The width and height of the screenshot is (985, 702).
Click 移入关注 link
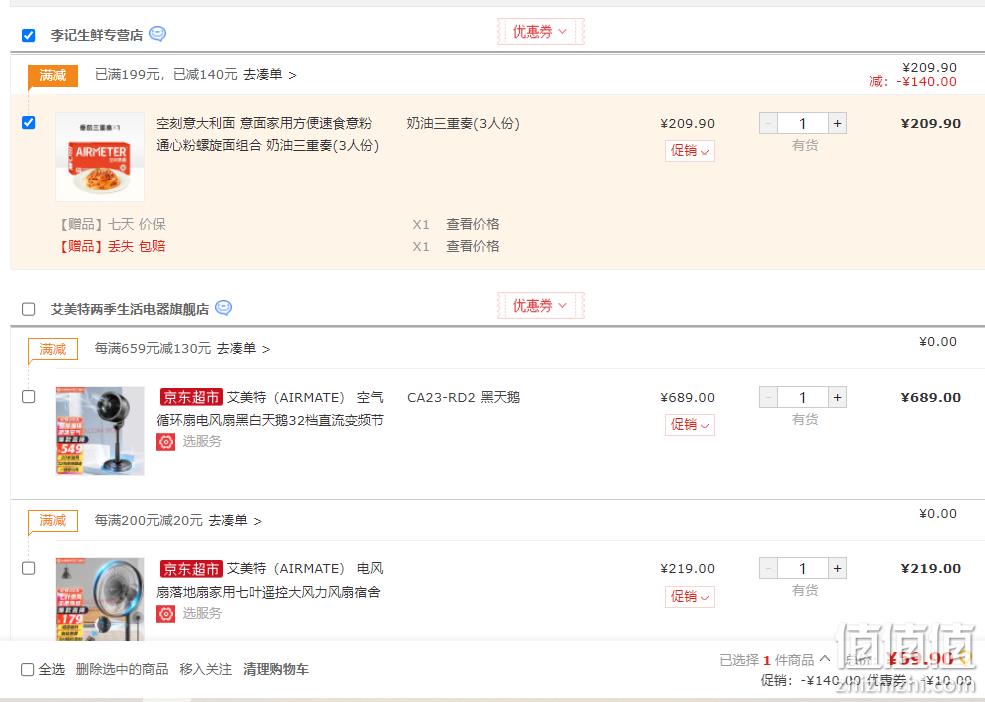pos(205,669)
